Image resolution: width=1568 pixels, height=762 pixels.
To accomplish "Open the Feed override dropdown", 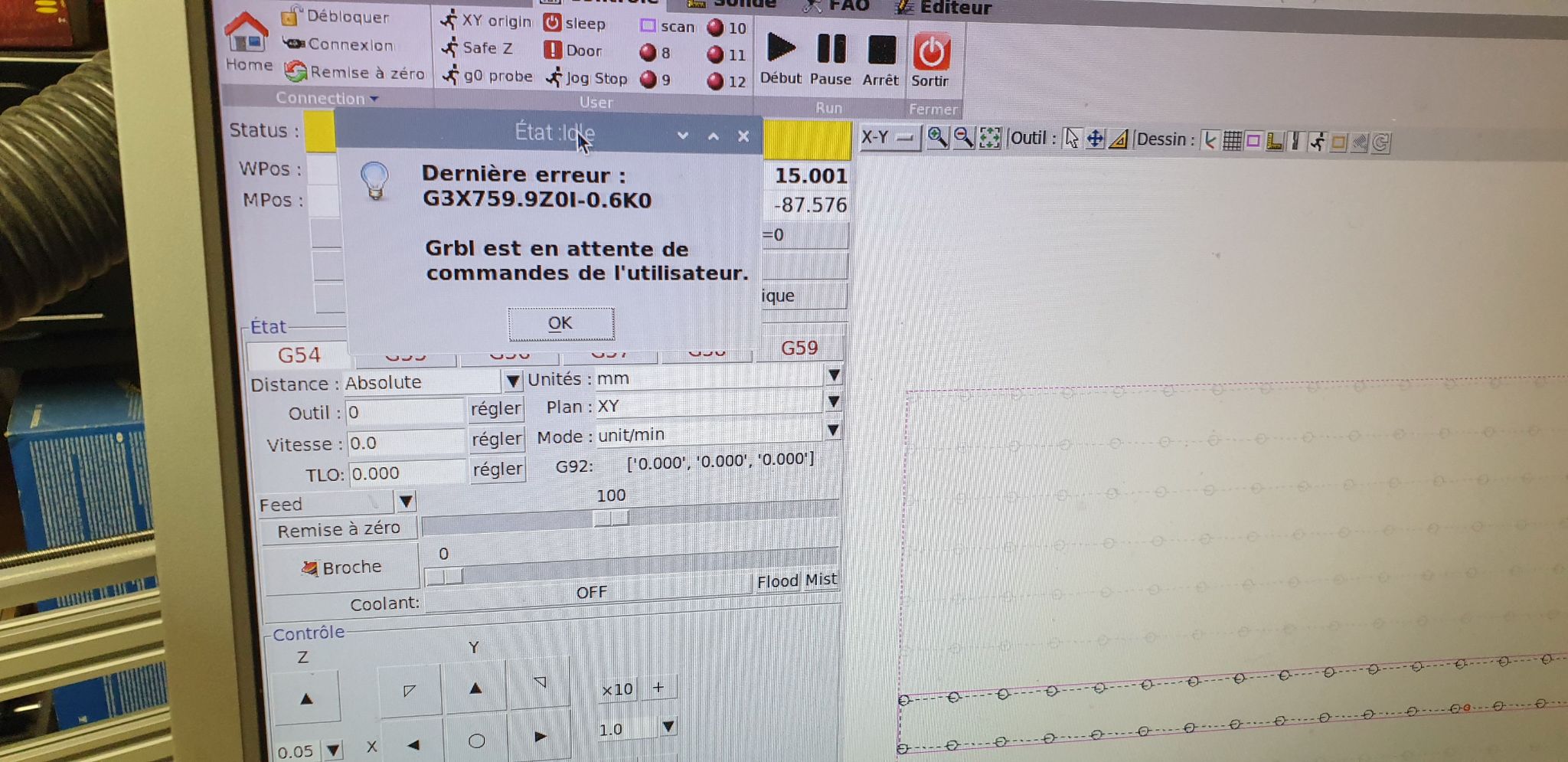I will tap(406, 502).
